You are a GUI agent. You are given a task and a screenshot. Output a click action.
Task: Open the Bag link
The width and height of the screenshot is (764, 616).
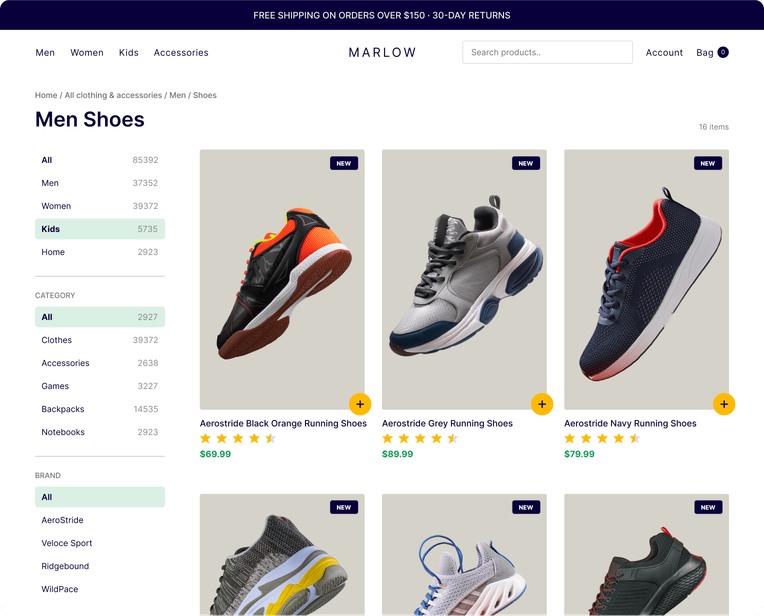pyautogui.click(x=705, y=53)
